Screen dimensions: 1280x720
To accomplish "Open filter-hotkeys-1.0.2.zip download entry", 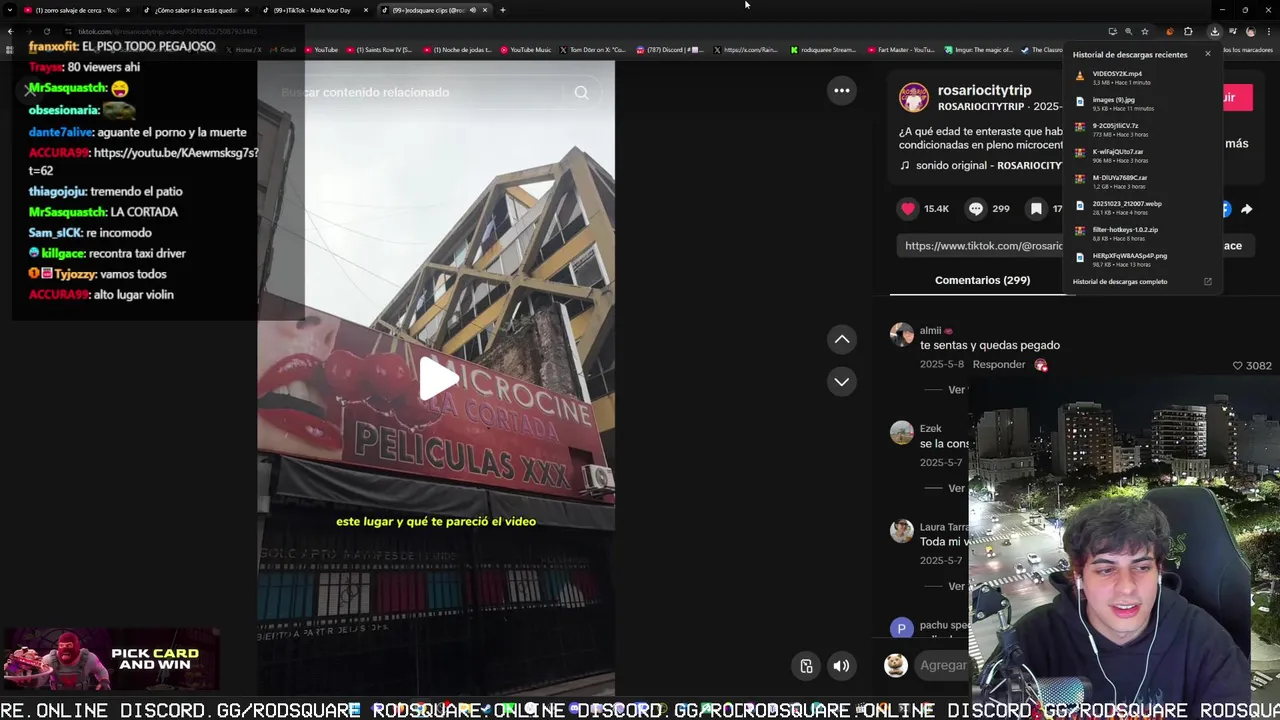I will point(1140,233).
